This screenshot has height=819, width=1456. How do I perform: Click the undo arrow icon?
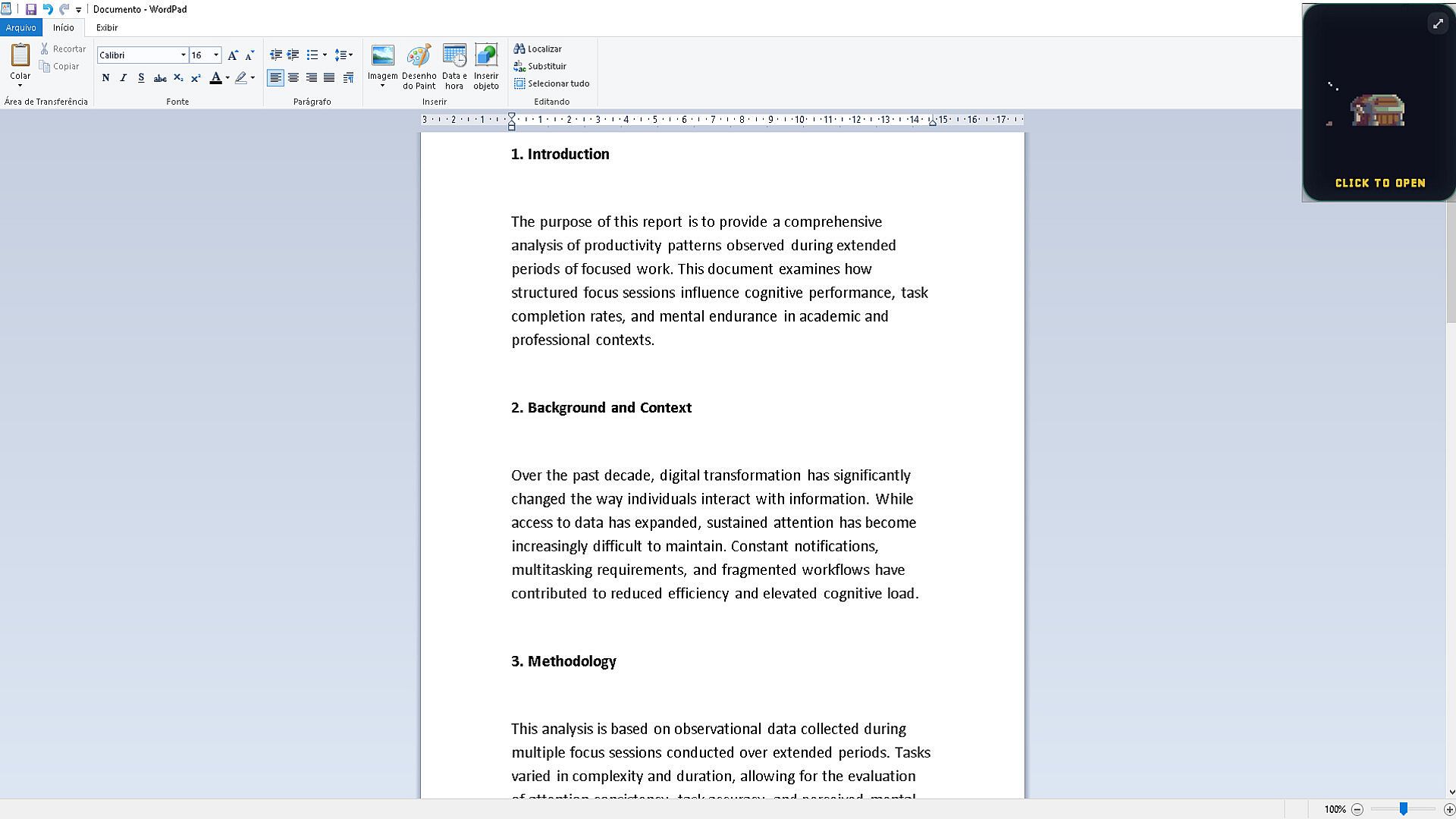pyautogui.click(x=47, y=9)
